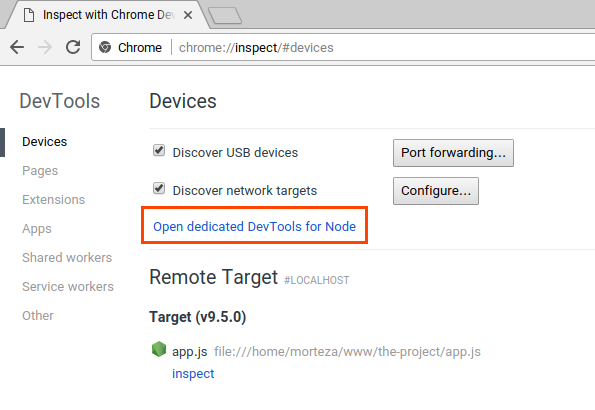The height and width of the screenshot is (410, 595).
Task: Go to Apps section
Action: point(37,229)
